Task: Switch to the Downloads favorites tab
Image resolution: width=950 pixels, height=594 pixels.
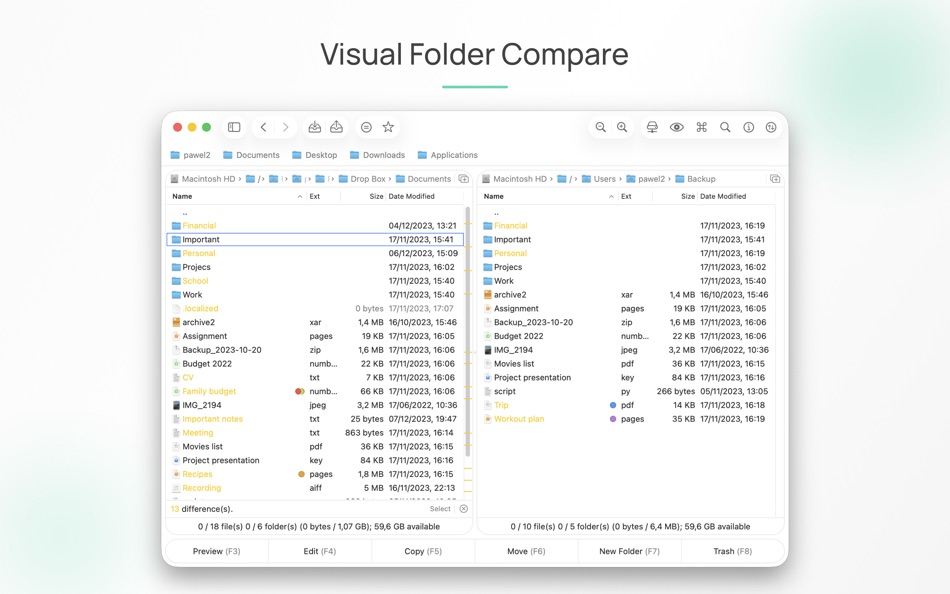Action: coord(383,155)
